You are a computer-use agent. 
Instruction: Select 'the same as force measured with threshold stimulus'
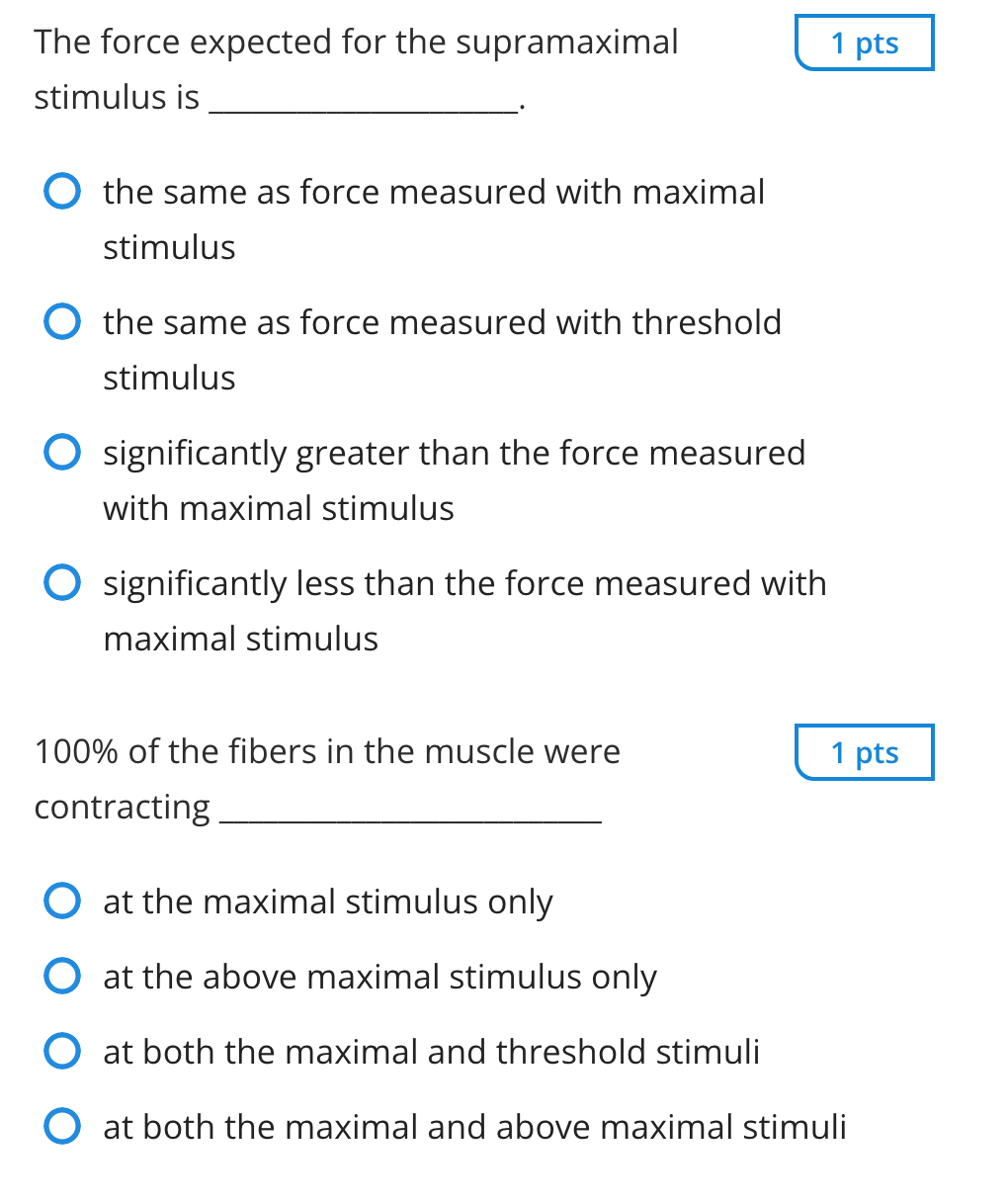pos(61,321)
